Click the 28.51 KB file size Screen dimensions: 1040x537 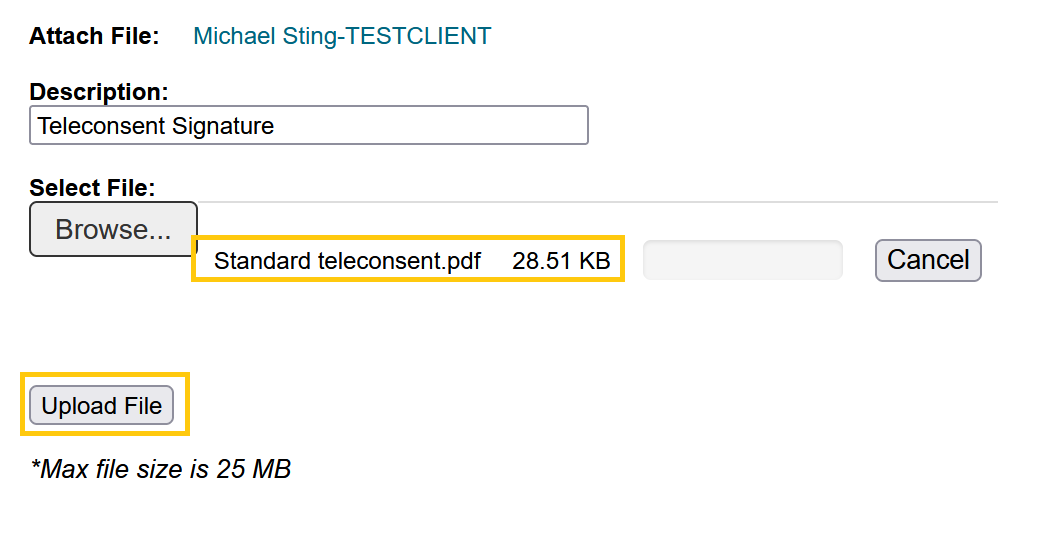pyautogui.click(x=560, y=261)
